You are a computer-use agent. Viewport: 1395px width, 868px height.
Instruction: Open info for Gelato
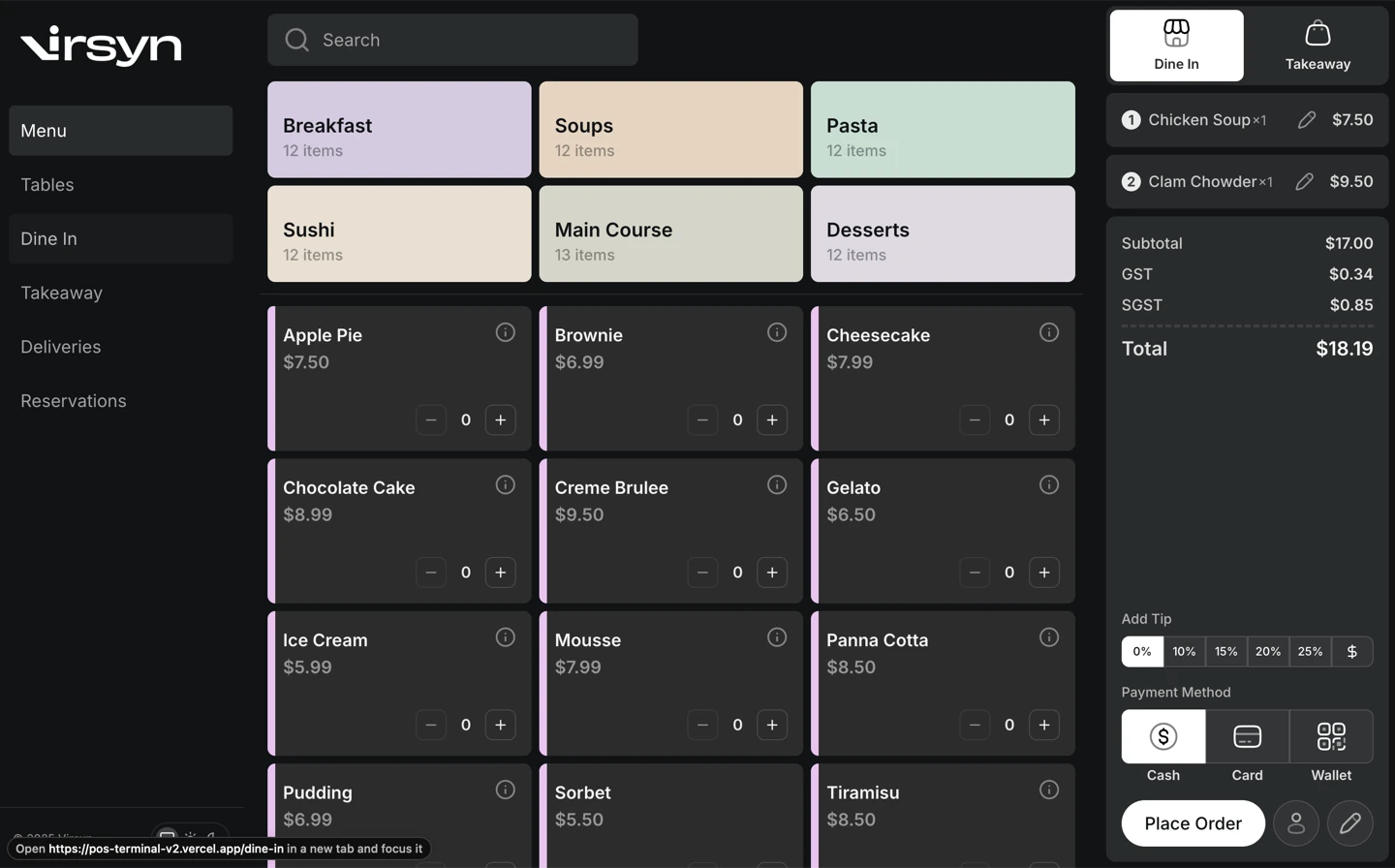(x=1049, y=484)
